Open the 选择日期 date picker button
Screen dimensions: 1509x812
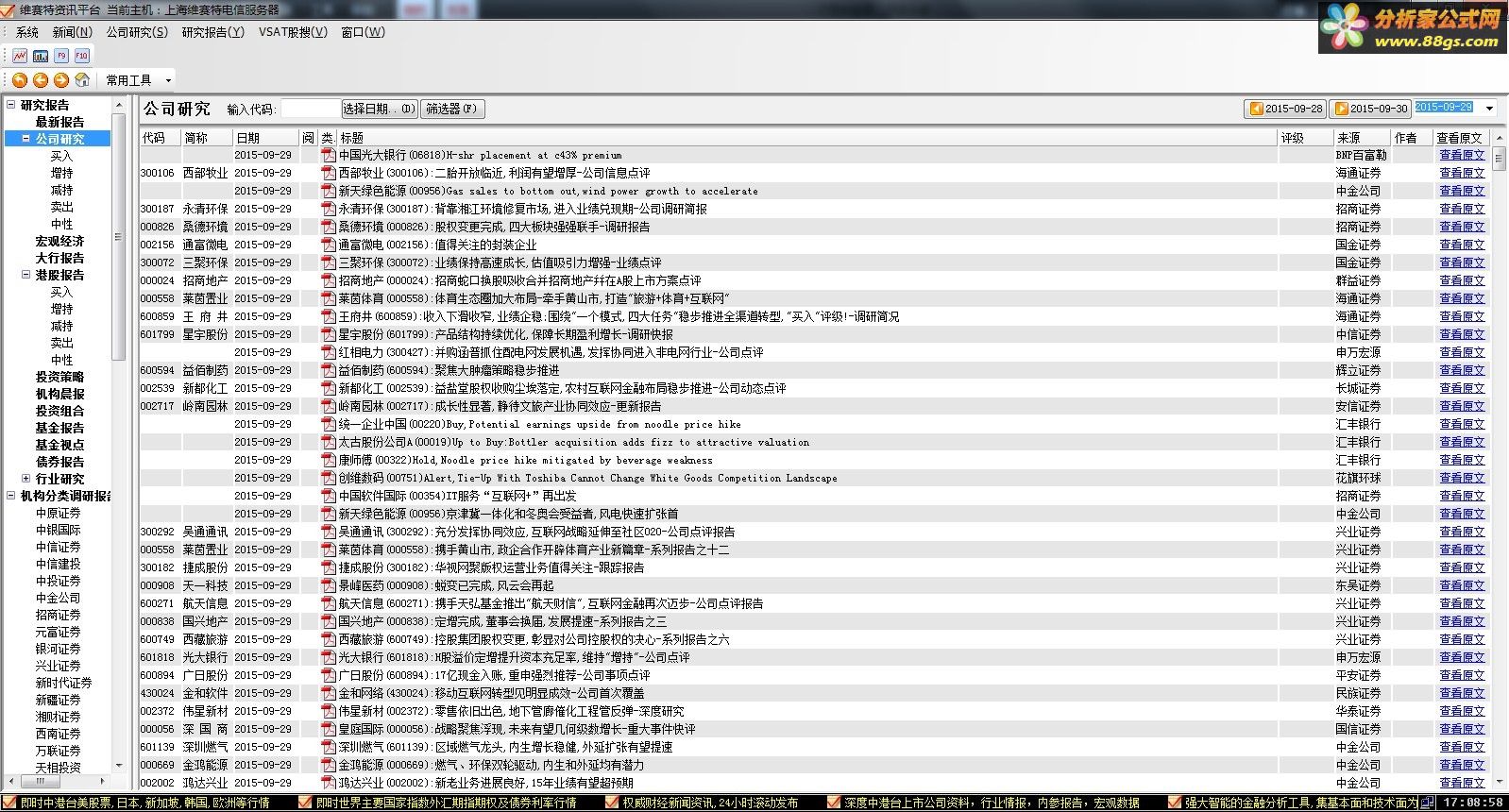[379, 109]
